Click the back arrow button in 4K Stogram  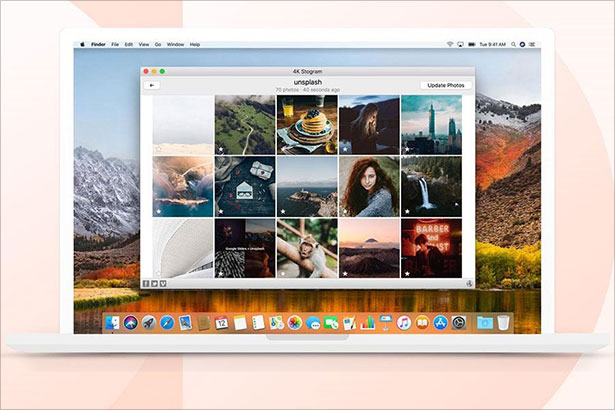tap(153, 86)
